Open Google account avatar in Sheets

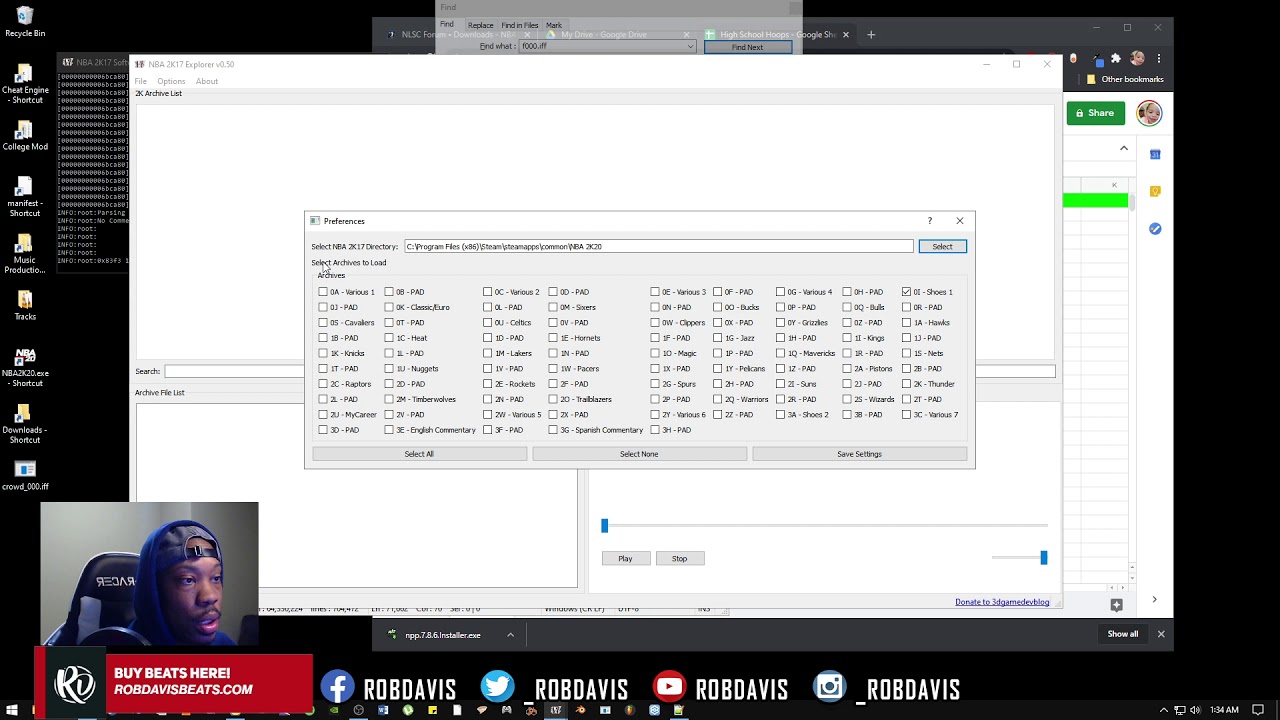[1149, 113]
